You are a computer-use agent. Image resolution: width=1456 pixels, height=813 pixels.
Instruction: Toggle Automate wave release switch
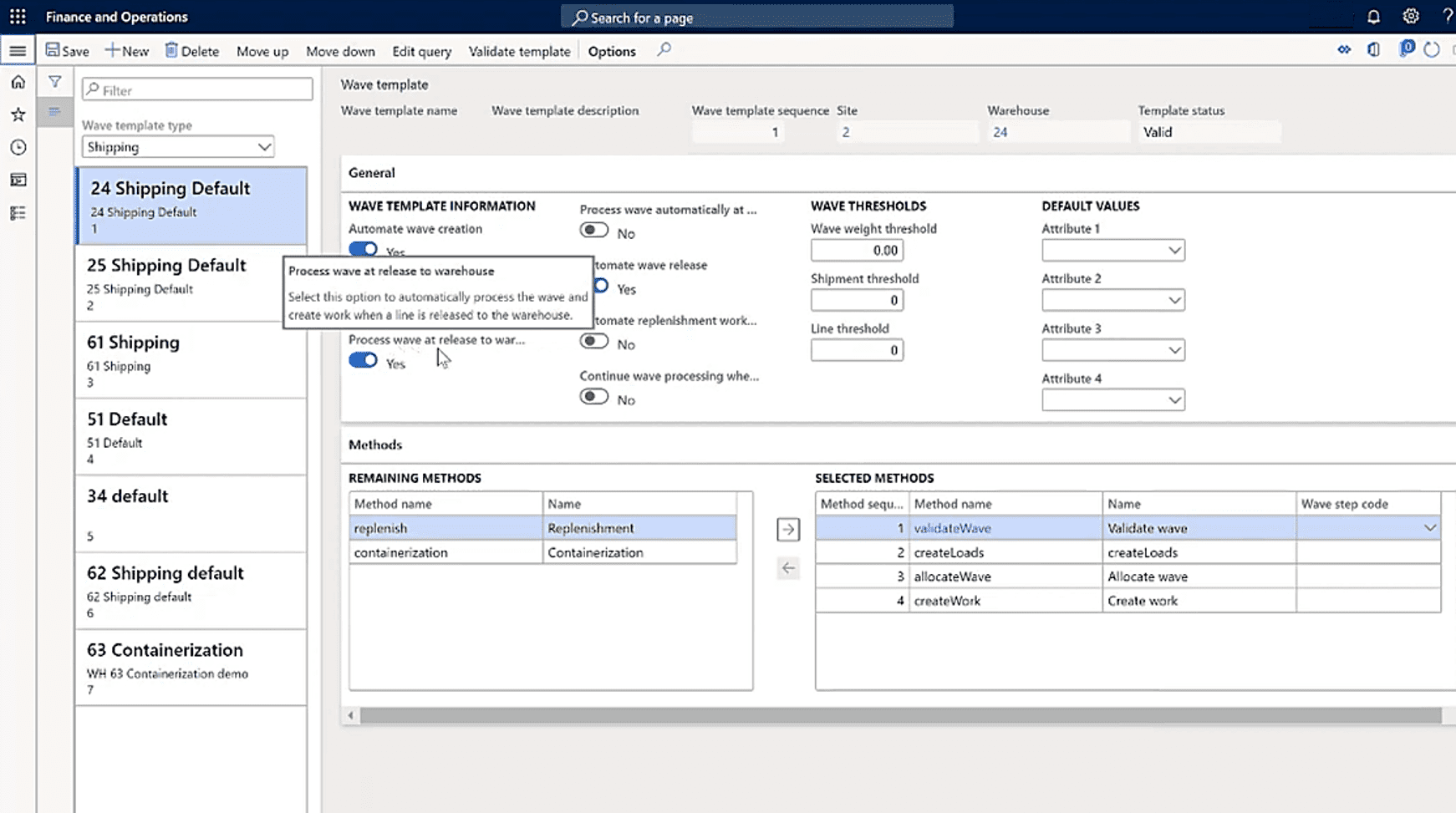tap(601, 286)
